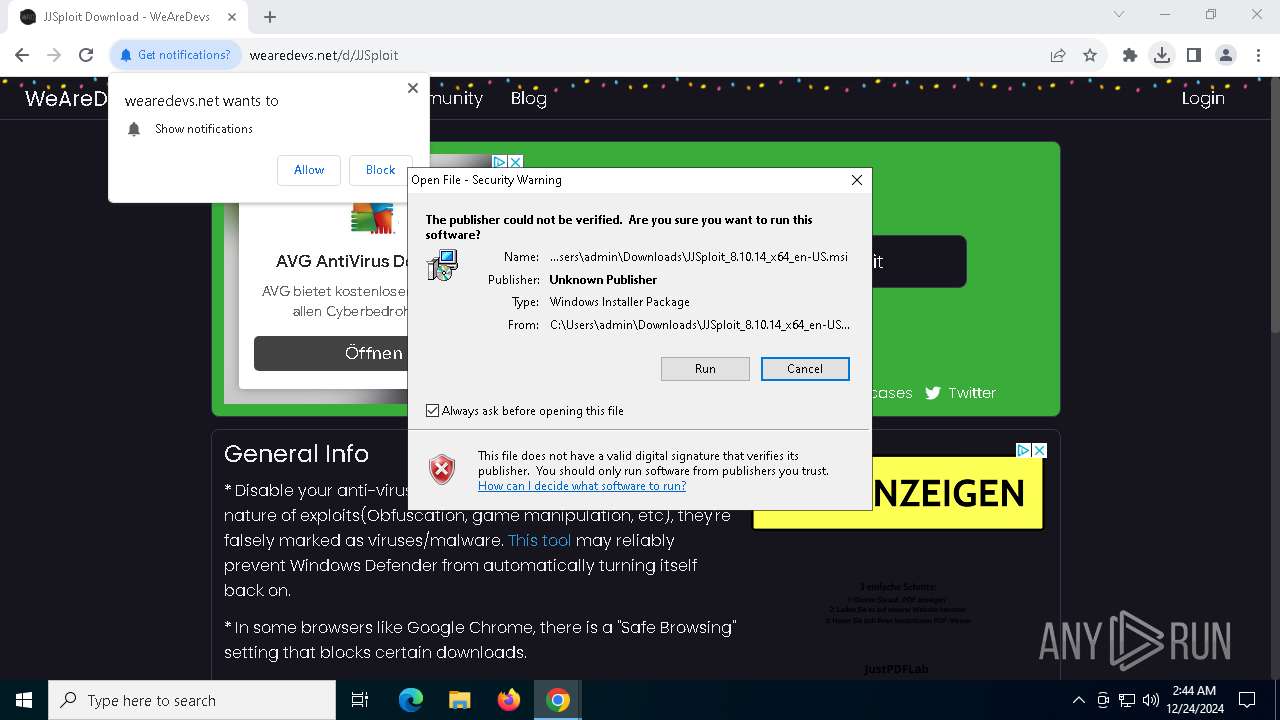Open the Windows Start menu

pyautogui.click(x=24, y=700)
